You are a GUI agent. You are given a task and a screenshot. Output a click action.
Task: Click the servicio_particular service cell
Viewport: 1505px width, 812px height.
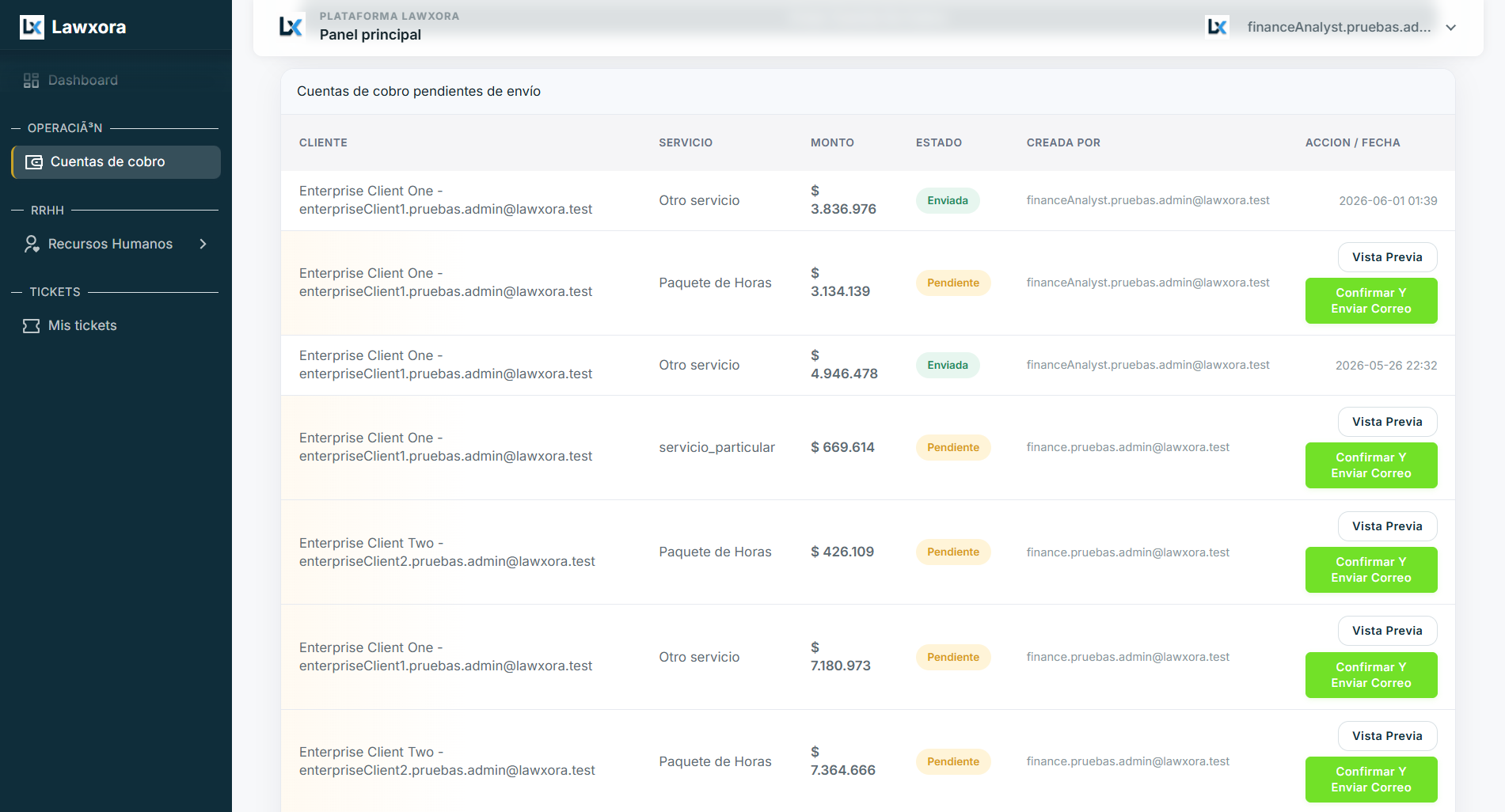[716, 447]
